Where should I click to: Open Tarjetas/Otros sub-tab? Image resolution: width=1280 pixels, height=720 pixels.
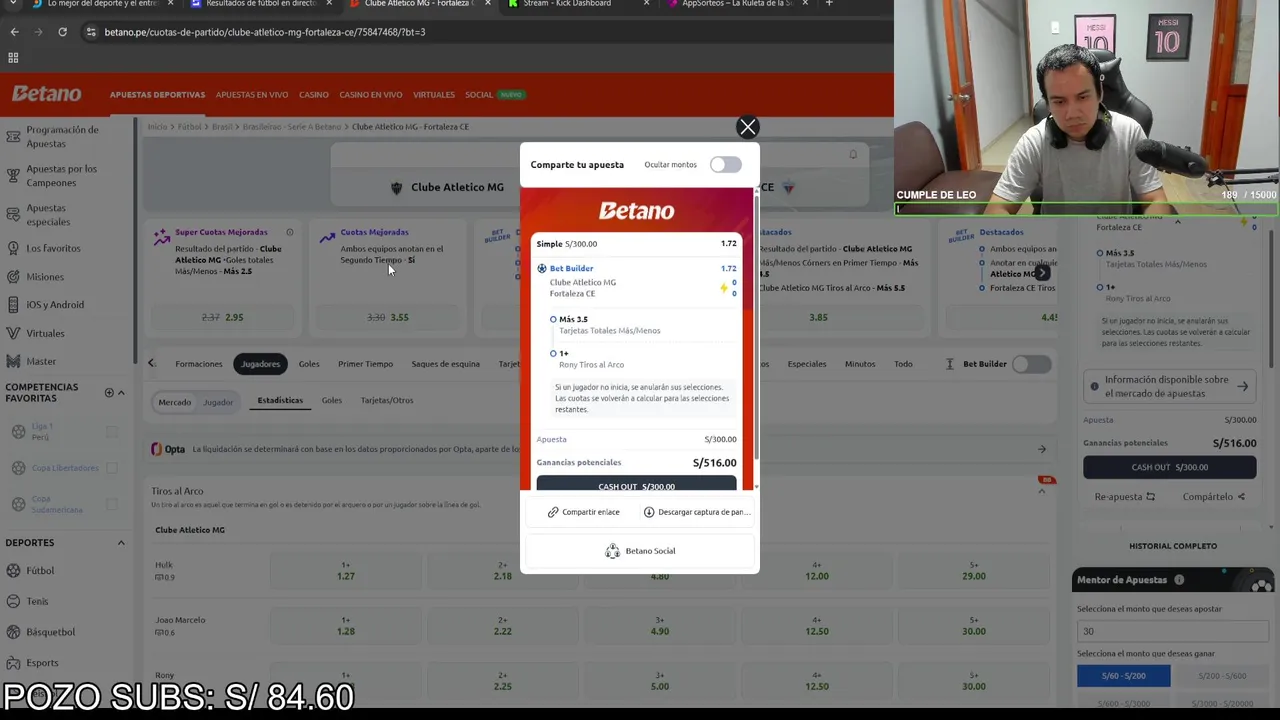pos(387,401)
